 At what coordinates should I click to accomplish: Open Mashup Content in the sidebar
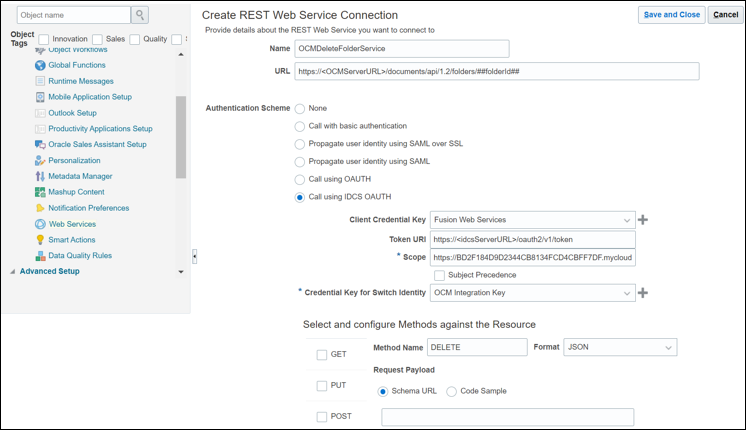[x=76, y=192]
